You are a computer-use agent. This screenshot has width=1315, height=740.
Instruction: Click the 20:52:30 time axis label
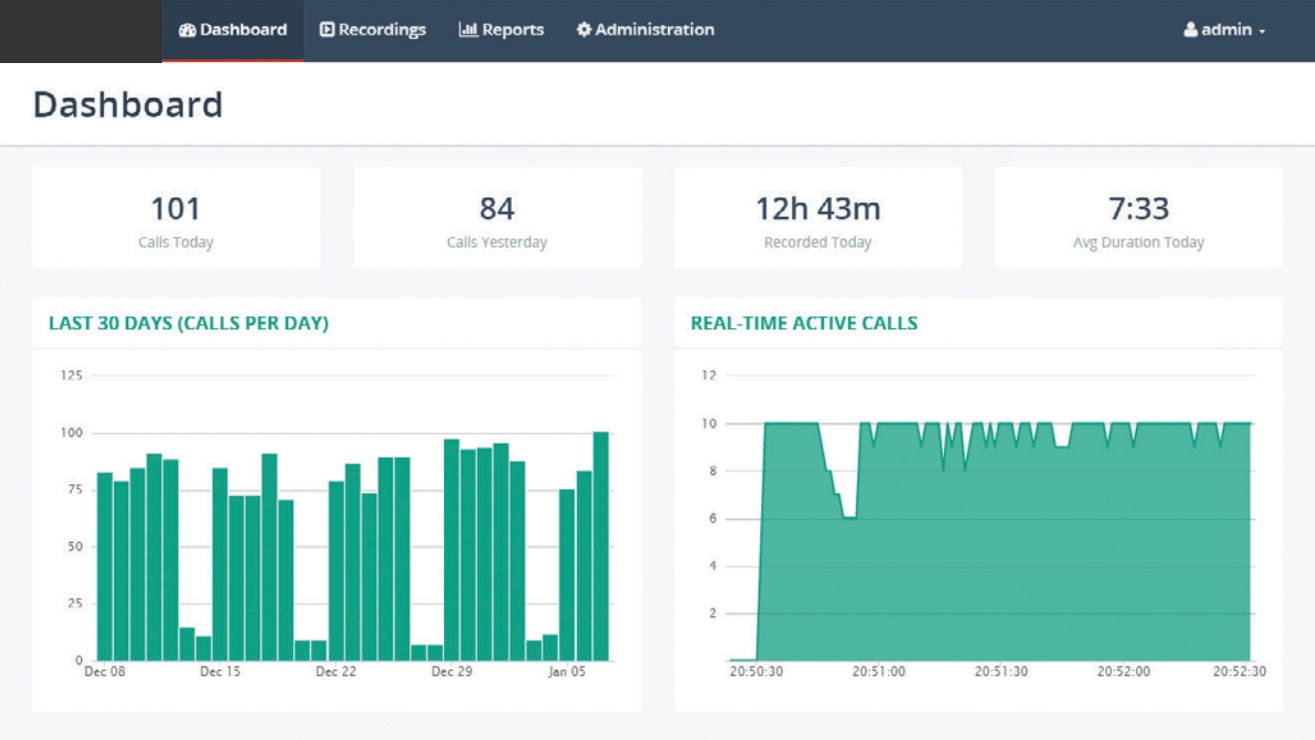click(x=1240, y=672)
